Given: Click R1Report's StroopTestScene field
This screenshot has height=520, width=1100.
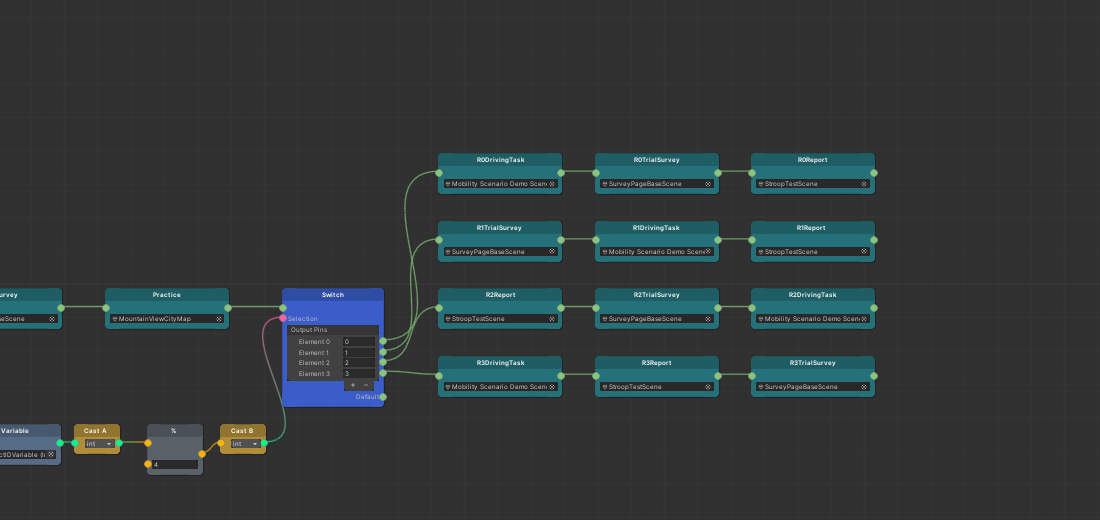Looking at the screenshot, I should click(x=812, y=251).
